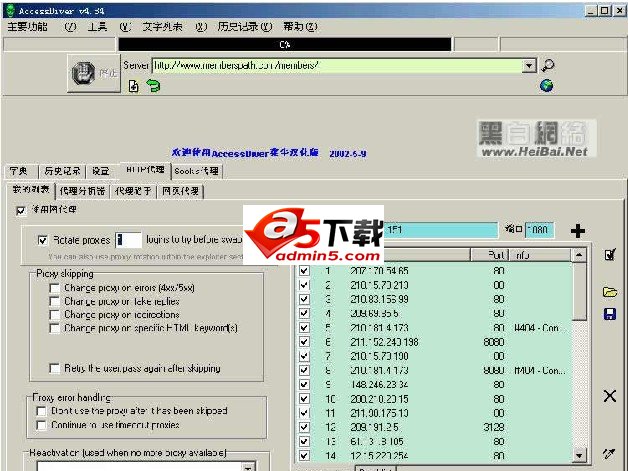628x471 pixels.
Task: Toggle the Rotate proxies checkbox
Action: pos(42,240)
